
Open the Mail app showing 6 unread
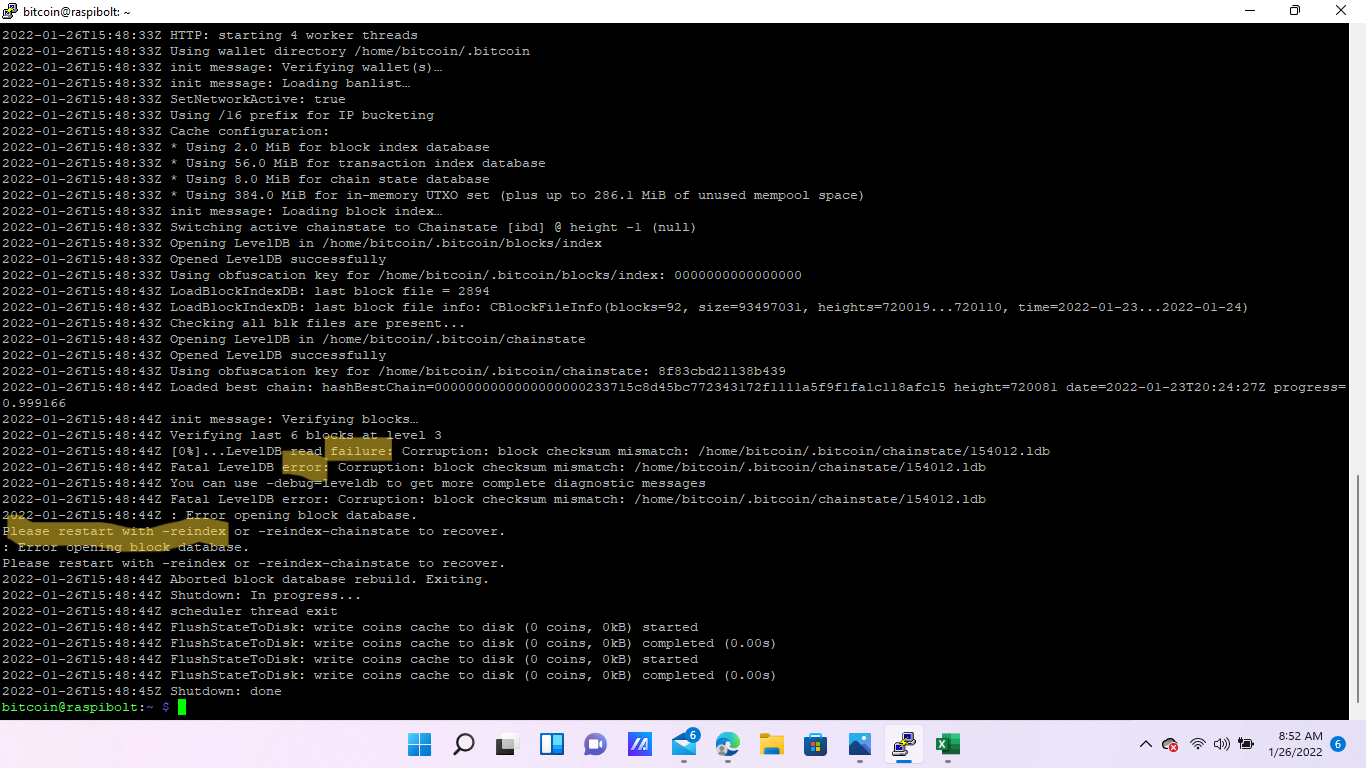[685, 744]
